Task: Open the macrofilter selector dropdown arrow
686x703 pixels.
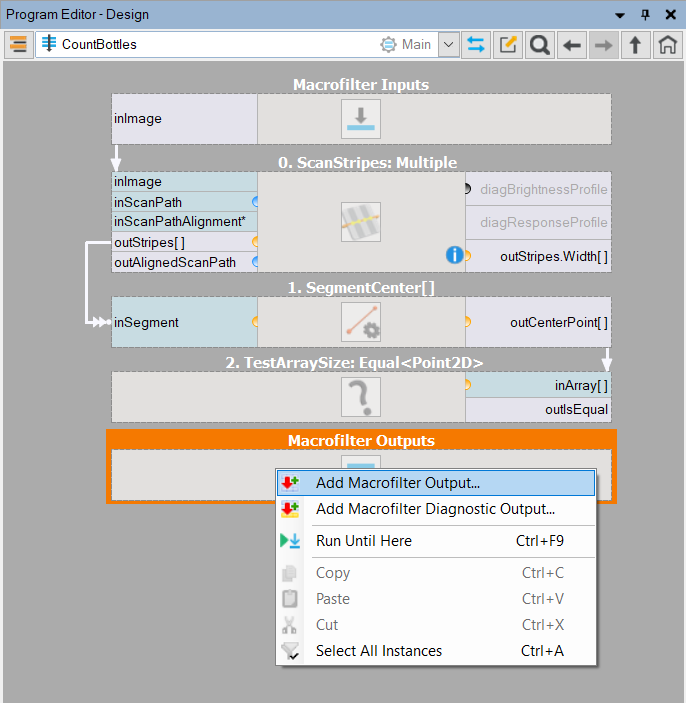Action: point(448,45)
